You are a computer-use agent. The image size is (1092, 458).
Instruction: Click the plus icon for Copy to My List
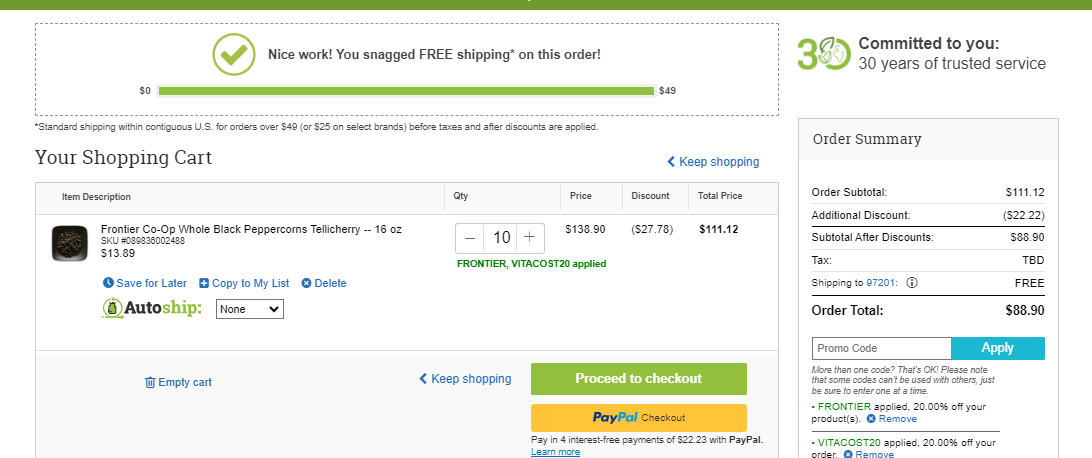204,283
